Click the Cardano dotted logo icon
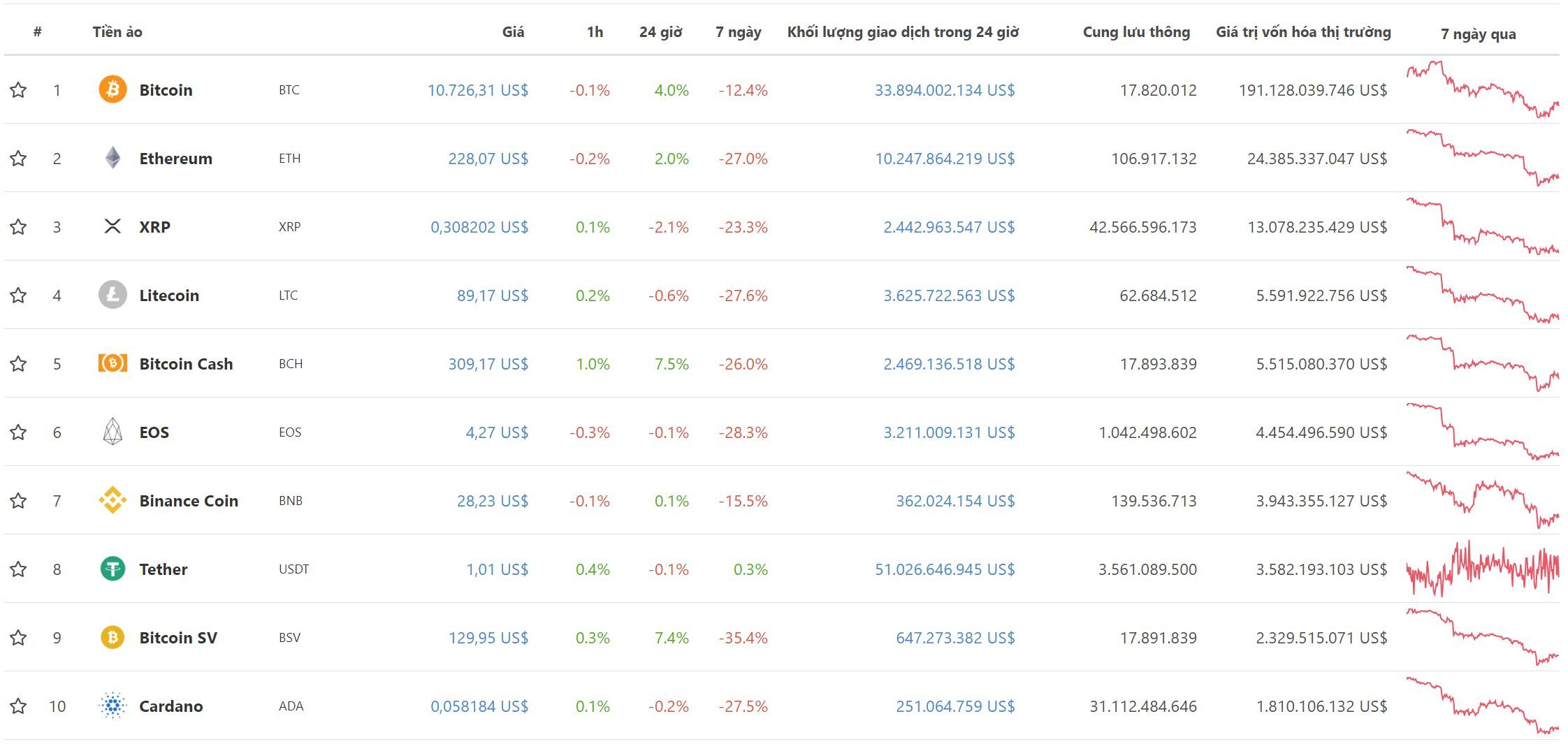Screen dimensions: 1568x744 pos(112,706)
